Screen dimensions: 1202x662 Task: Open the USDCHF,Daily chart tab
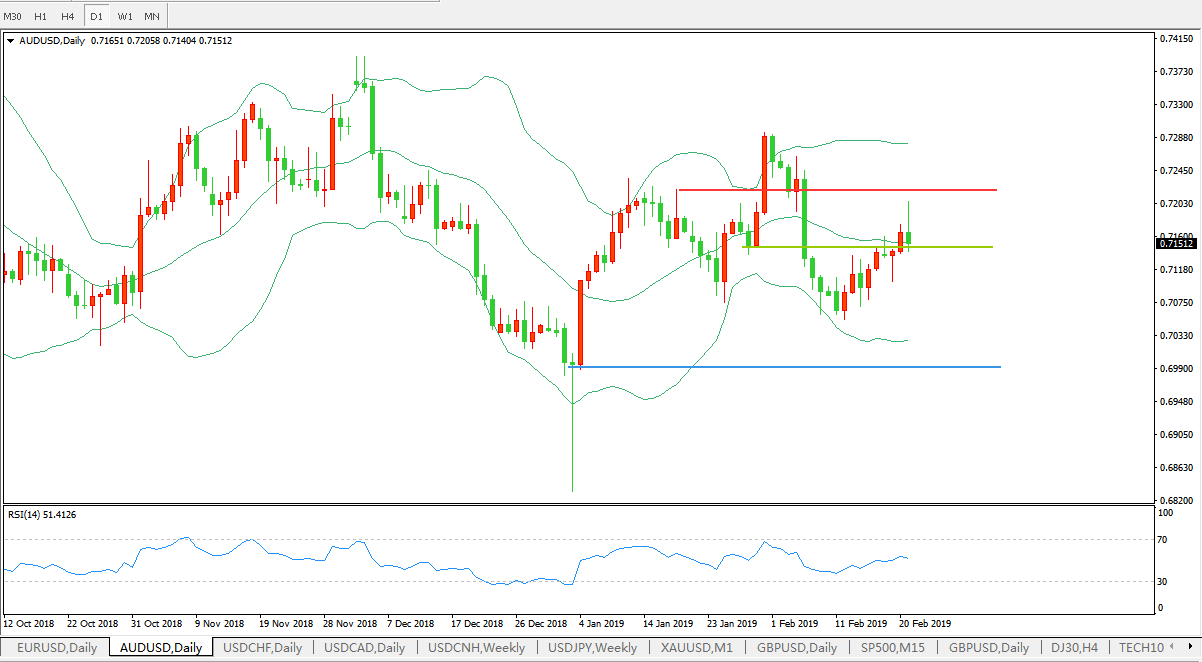tap(262, 648)
